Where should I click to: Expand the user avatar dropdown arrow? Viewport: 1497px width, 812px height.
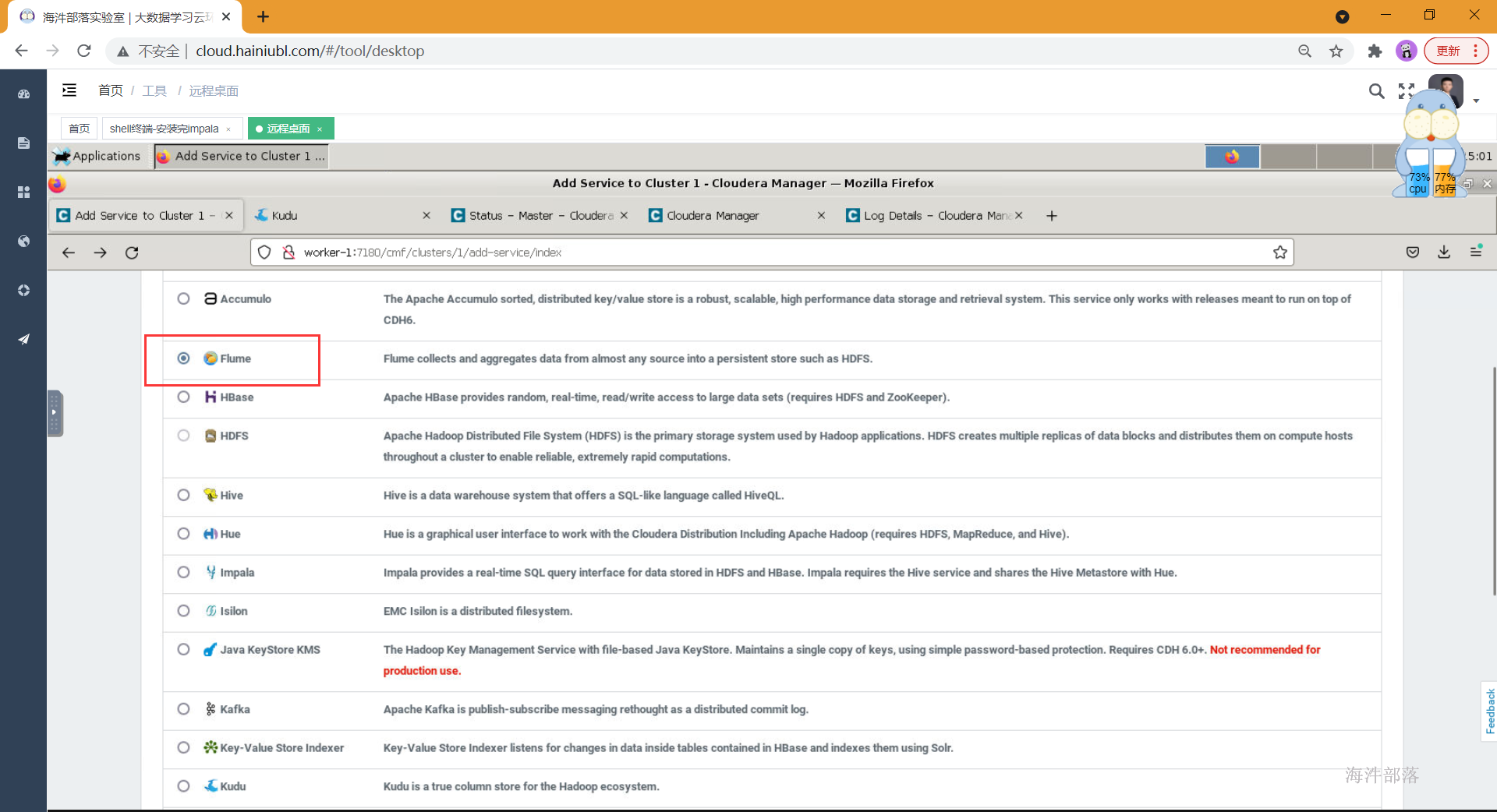coord(1476,101)
